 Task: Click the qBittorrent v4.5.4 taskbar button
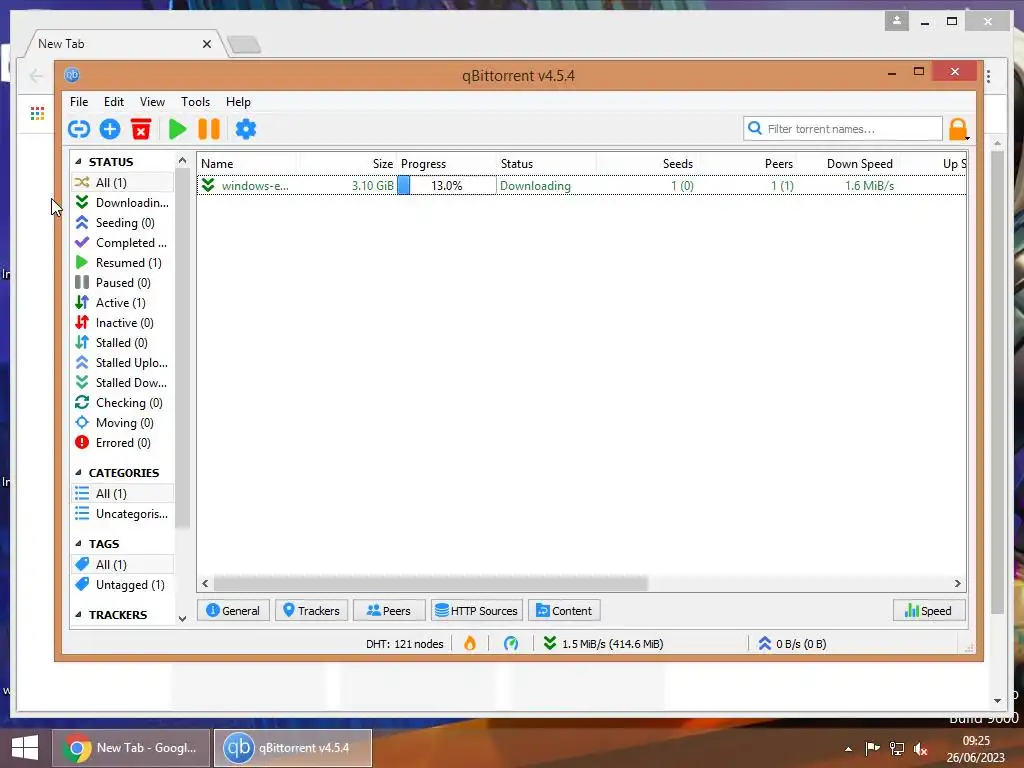293,748
